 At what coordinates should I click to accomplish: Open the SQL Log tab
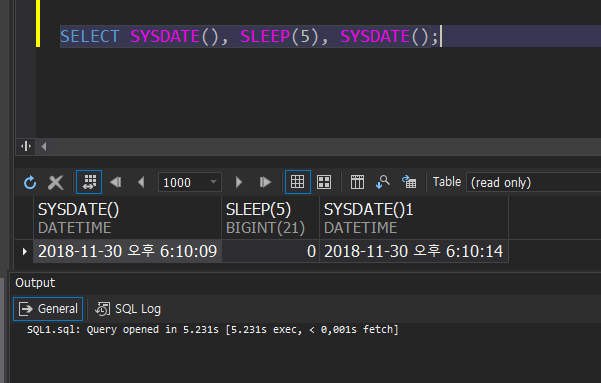tap(128, 309)
